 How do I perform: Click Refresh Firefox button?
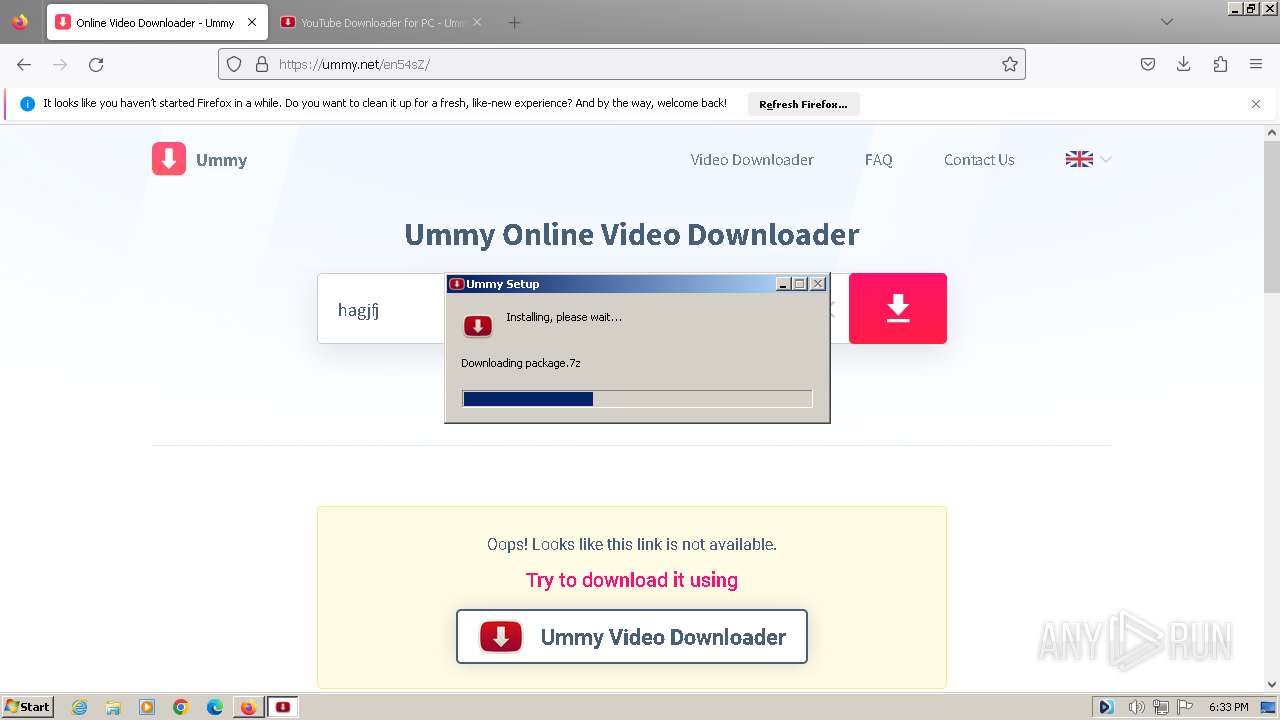point(803,104)
